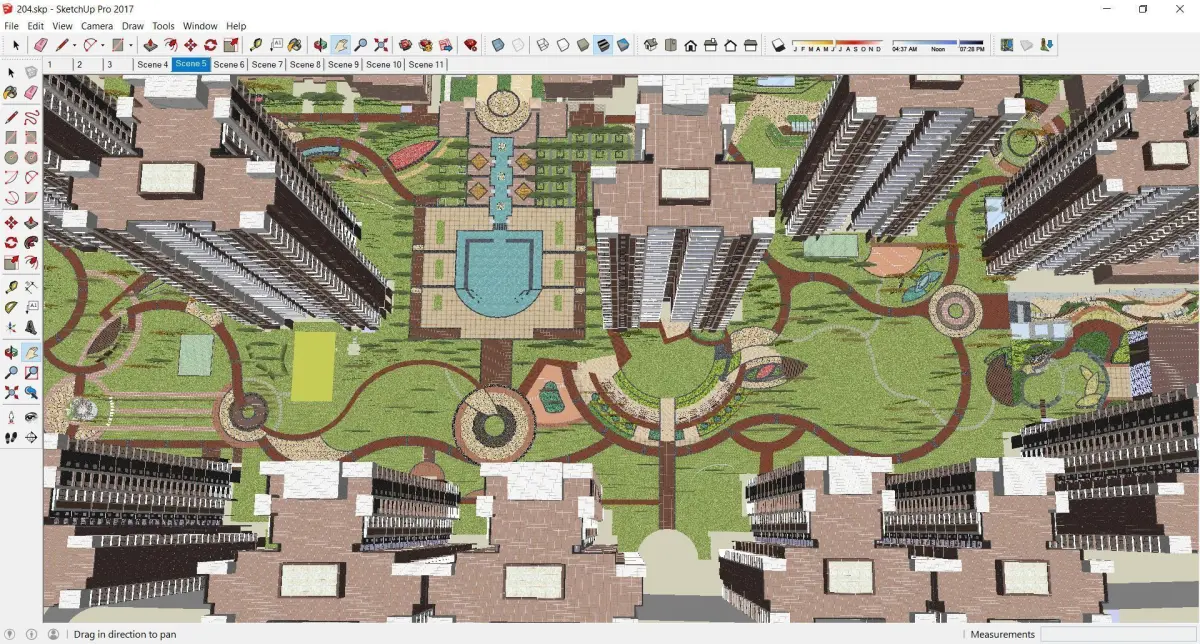This screenshot has height=644, width=1200.
Task: Switch to Front standard view
Action: pos(691,45)
